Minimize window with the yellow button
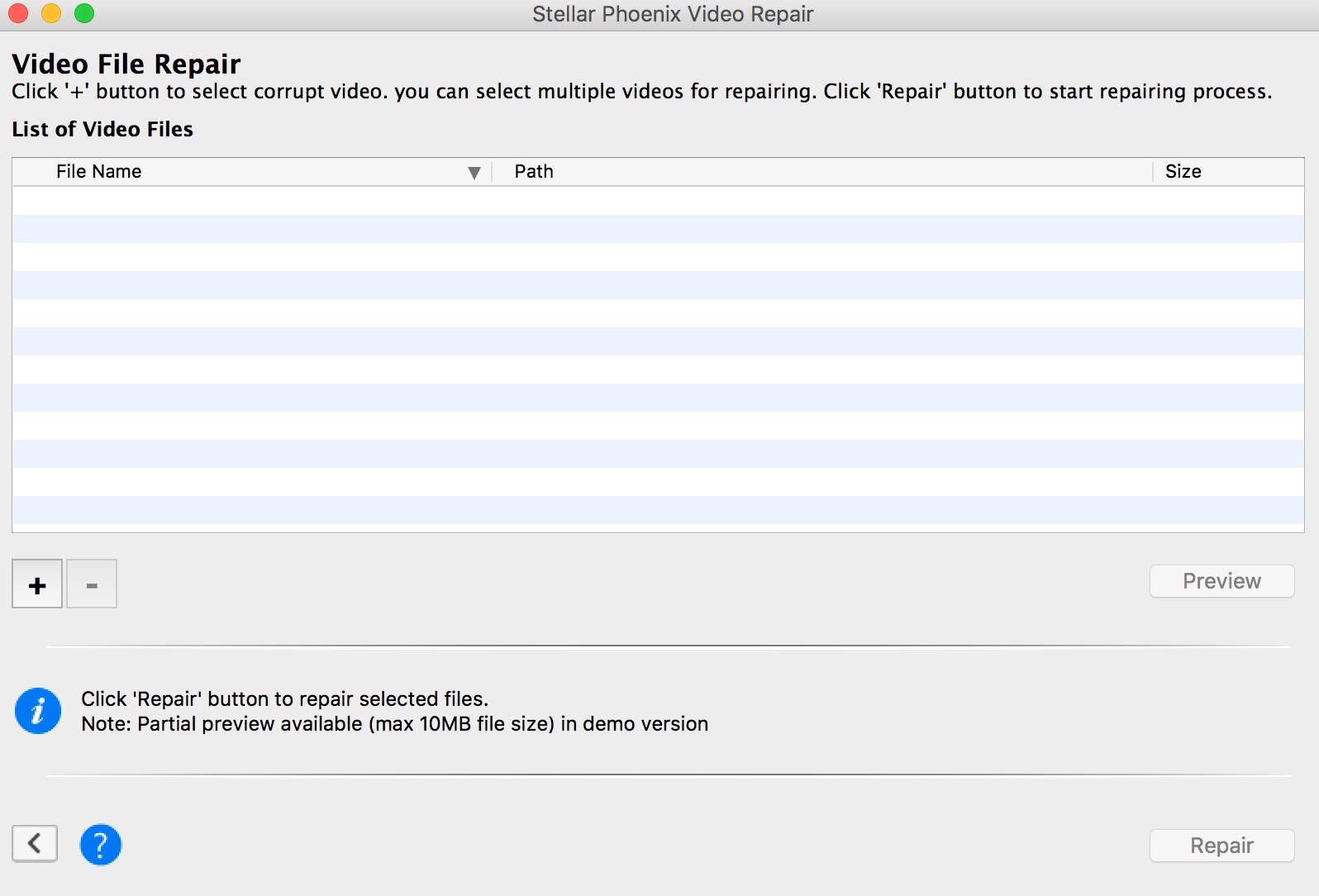Image resolution: width=1319 pixels, height=896 pixels. [x=51, y=13]
